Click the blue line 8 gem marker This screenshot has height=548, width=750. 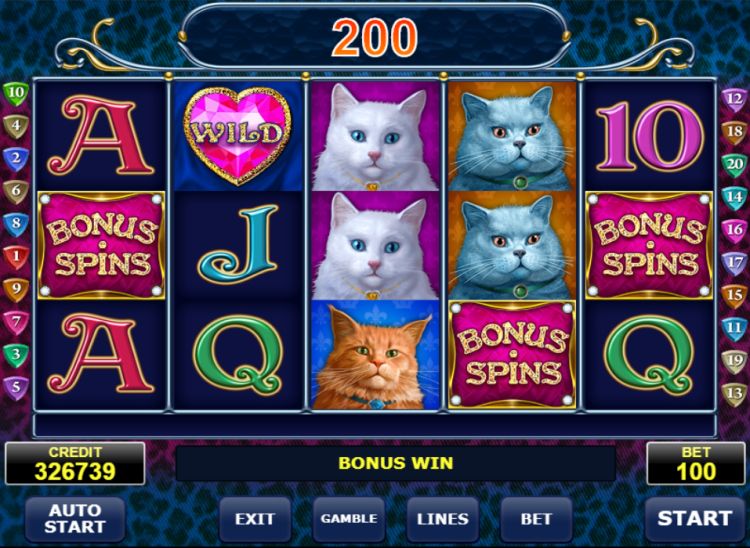16,224
